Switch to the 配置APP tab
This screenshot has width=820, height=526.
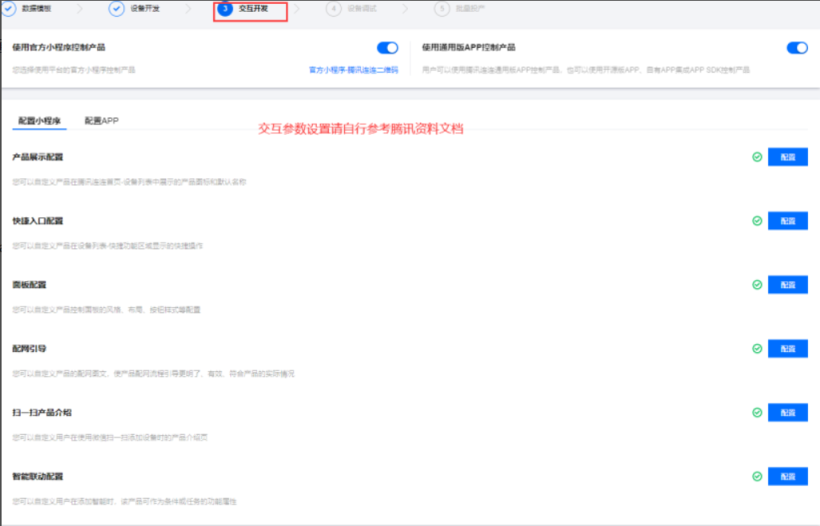click(x=102, y=121)
